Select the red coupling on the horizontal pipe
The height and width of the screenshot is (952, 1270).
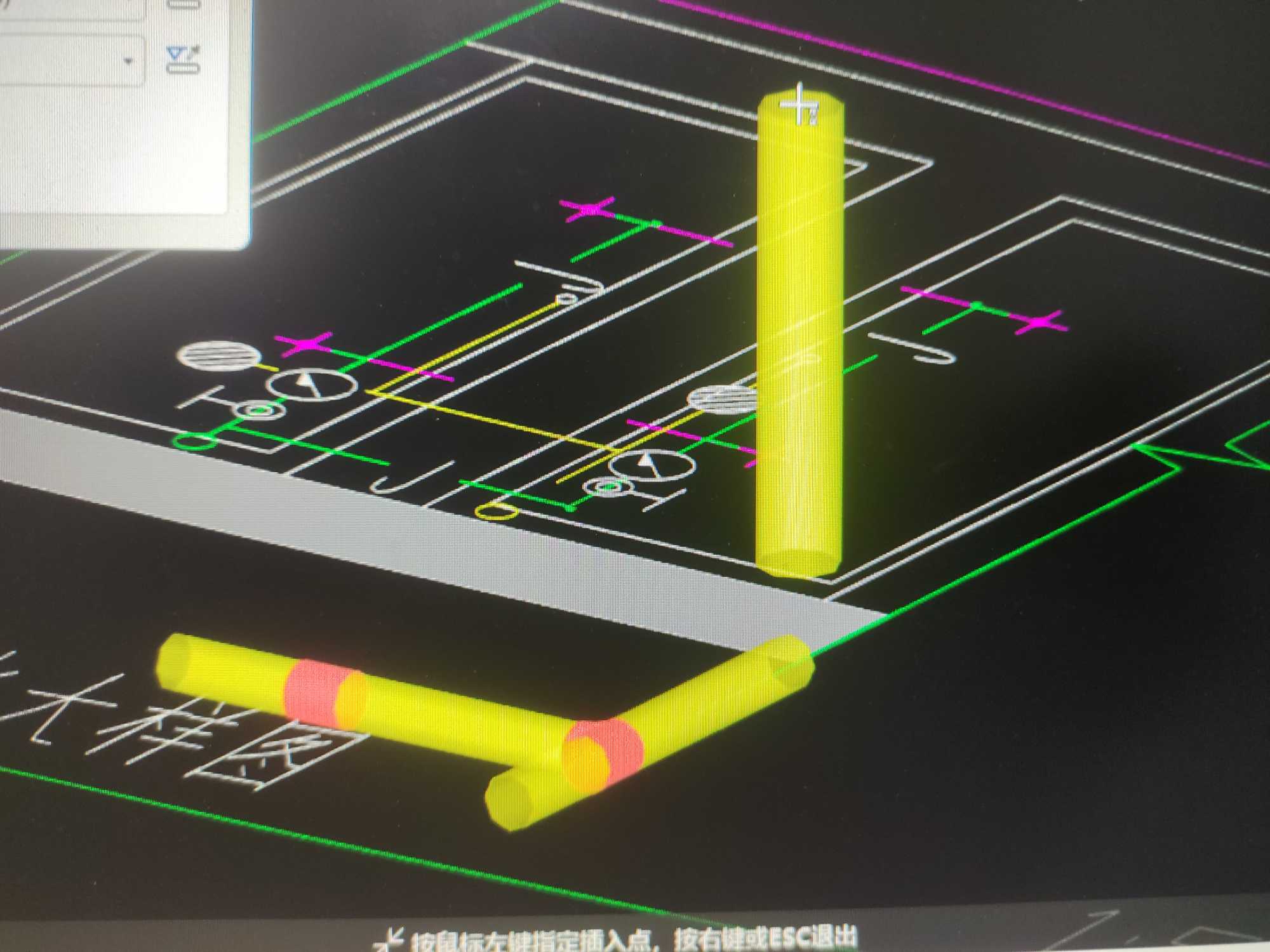(x=324, y=693)
